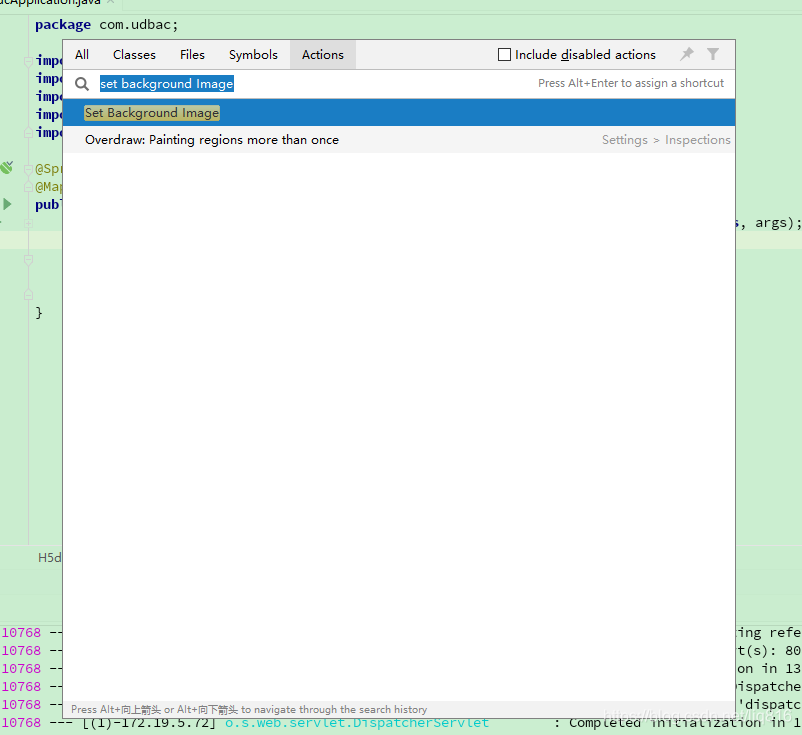Screen dimensions: 802x735
Task: Collapse the import statements fold region
Action: pyautogui.click(x=28, y=60)
